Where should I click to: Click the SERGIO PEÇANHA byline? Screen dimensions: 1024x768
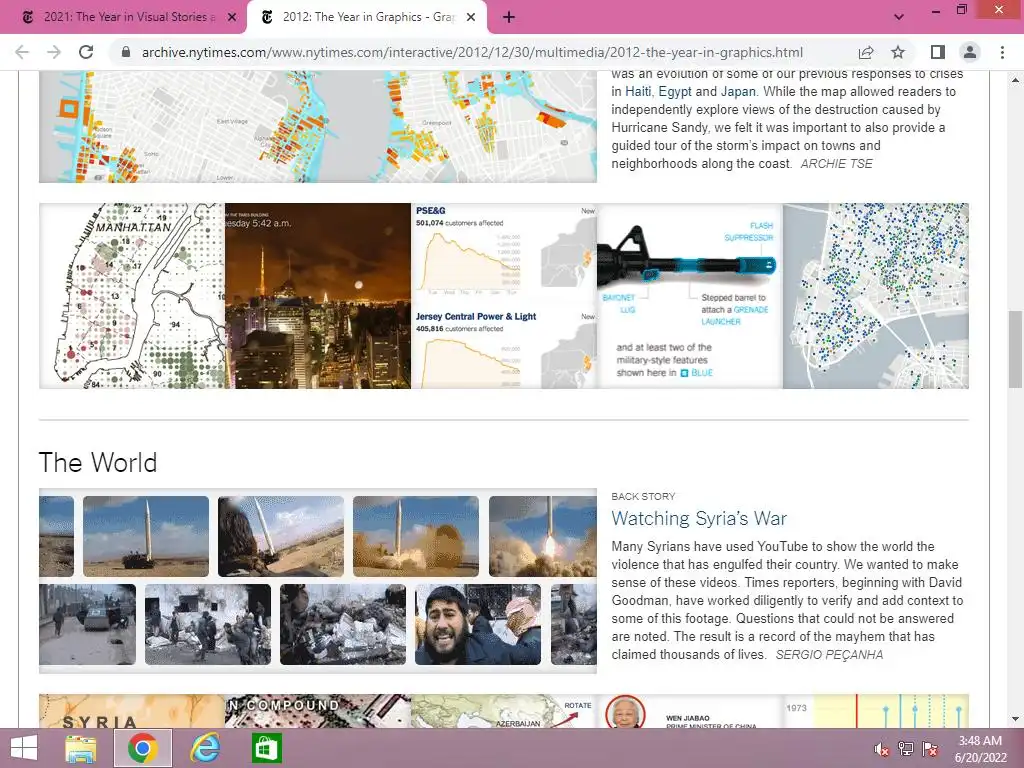(829, 655)
